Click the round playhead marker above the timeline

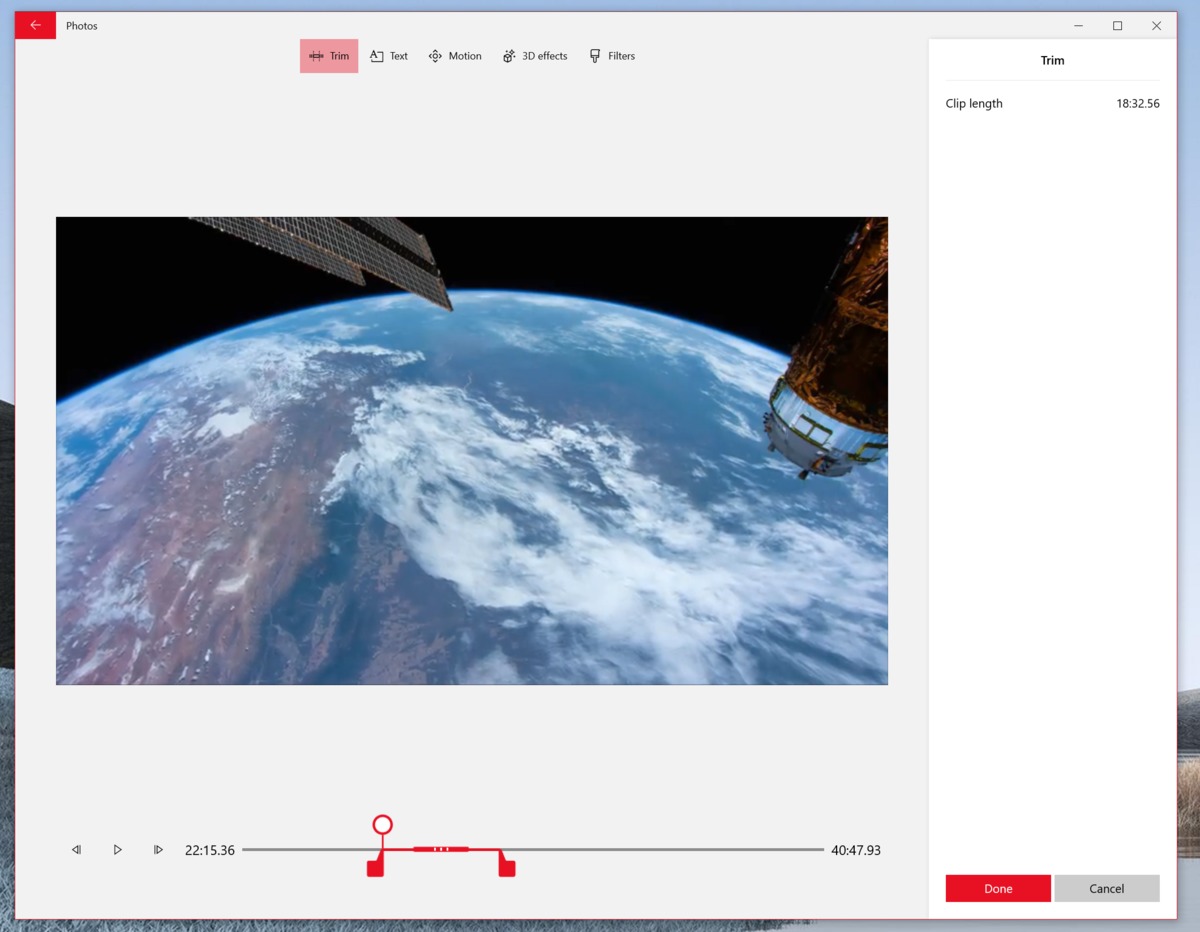[x=382, y=824]
